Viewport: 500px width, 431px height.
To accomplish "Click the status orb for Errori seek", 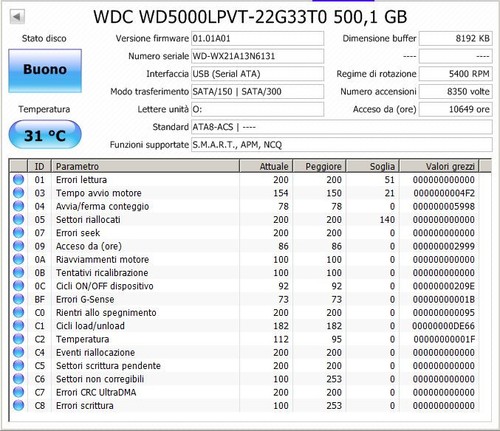I will click(19, 233).
